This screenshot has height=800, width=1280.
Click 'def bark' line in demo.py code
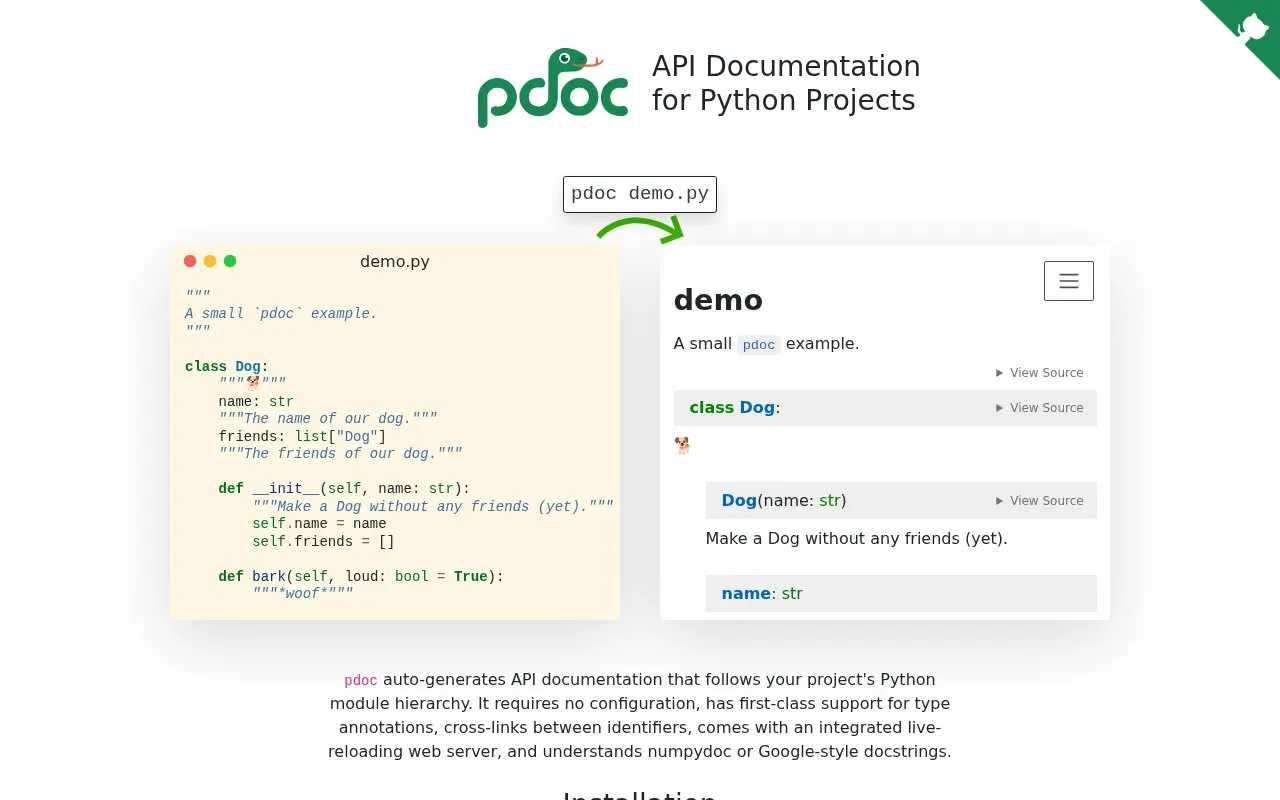click(361, 577)
